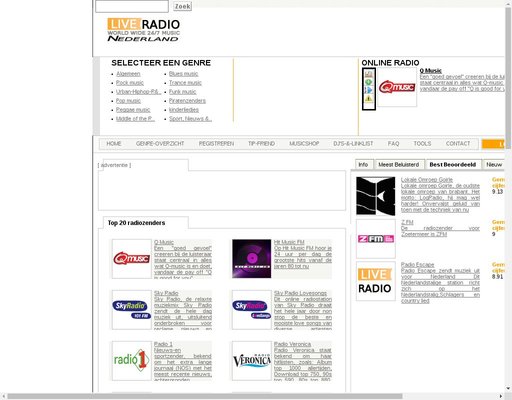This screenshot has width=512, height=400.
Task: Click the green download arrow icon
Action: pos(368,82)
